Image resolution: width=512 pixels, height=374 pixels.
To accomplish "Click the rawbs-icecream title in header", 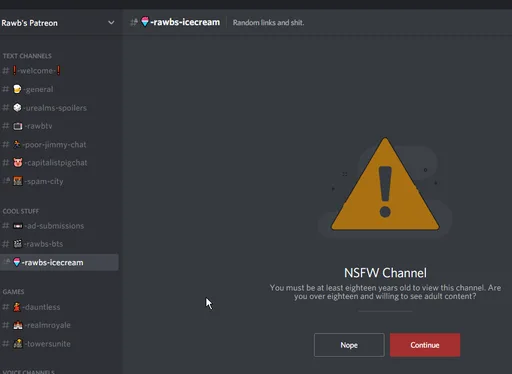I will (x=185, y=22).
